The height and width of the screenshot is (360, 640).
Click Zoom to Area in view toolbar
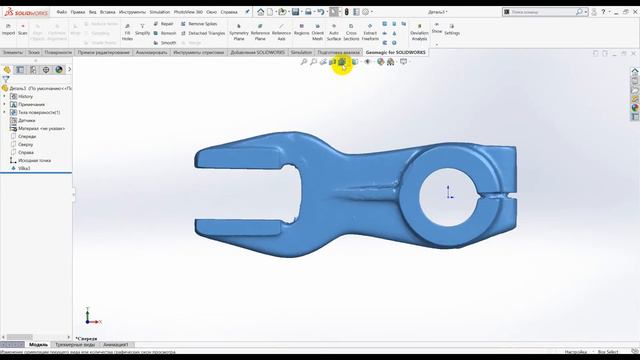(313, 62)
